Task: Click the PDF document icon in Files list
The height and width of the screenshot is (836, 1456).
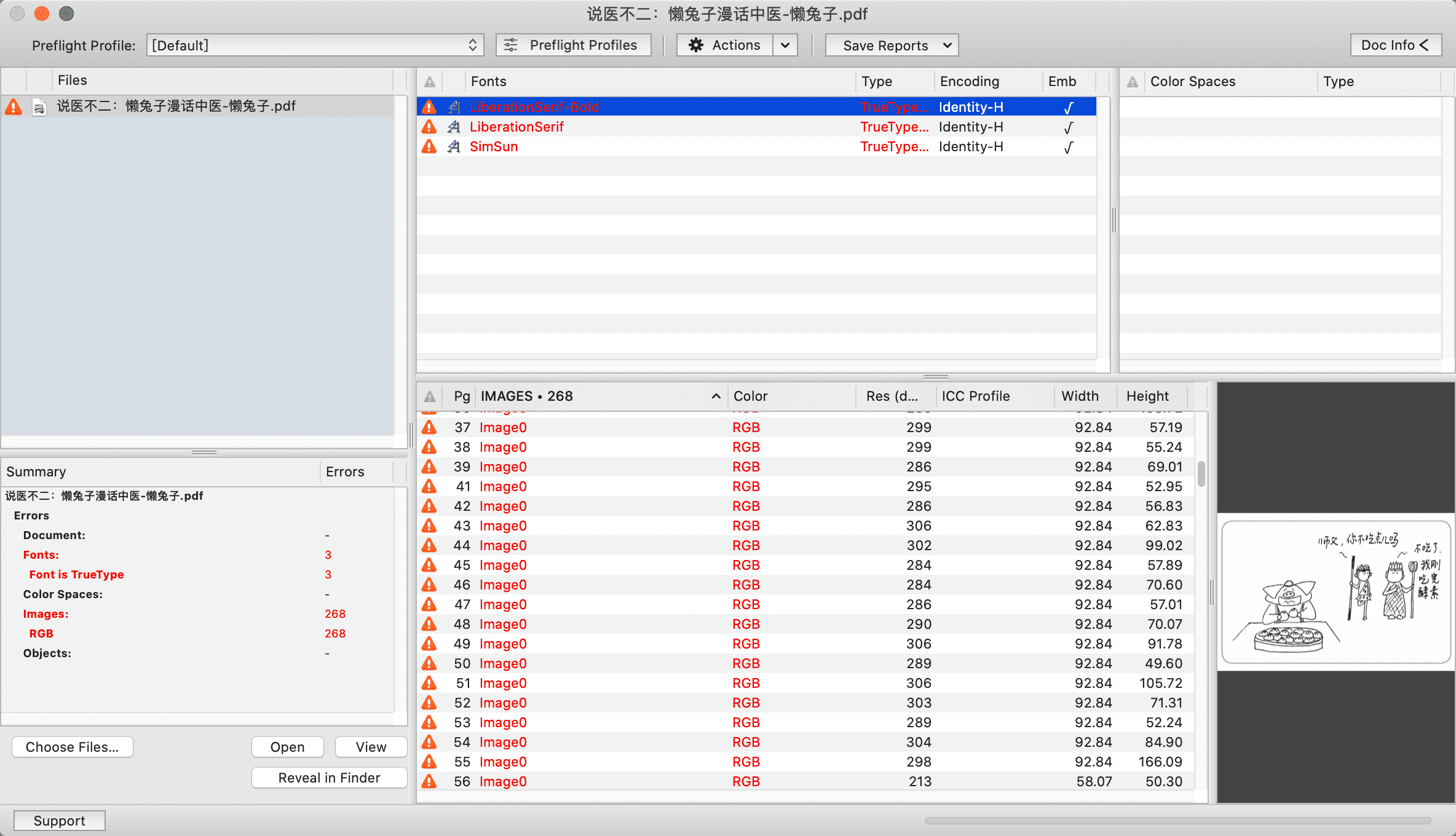Action: click(x=39, y=107)
